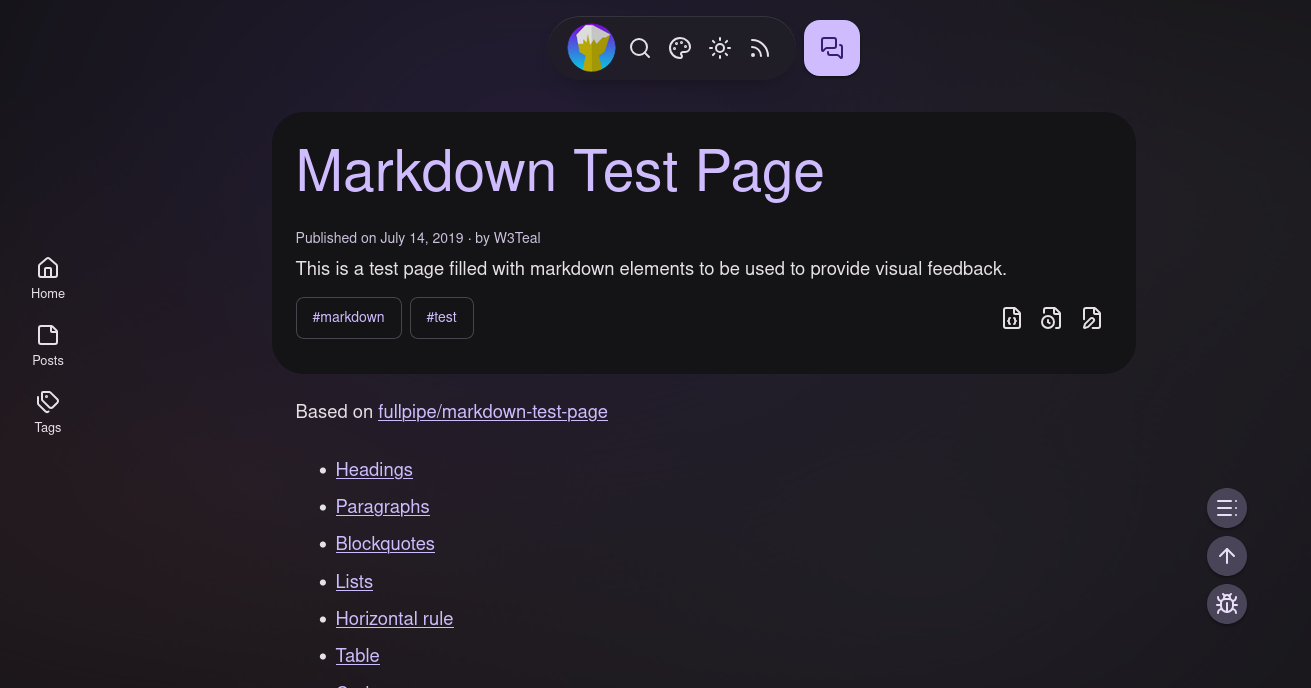The height and width of the screenshot is (688, 1311).
Task: Open Tags in sidebar
Action: click(48, 412)
